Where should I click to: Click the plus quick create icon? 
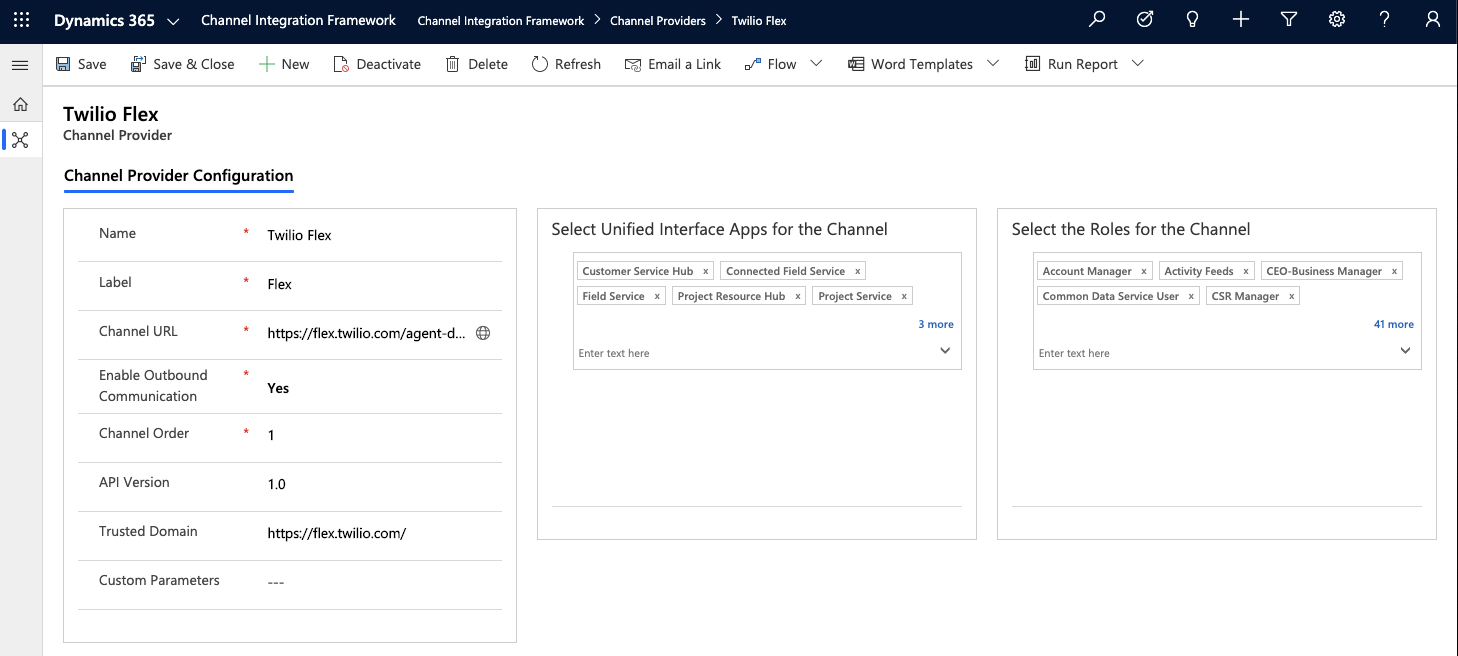tap(1241, 20)
